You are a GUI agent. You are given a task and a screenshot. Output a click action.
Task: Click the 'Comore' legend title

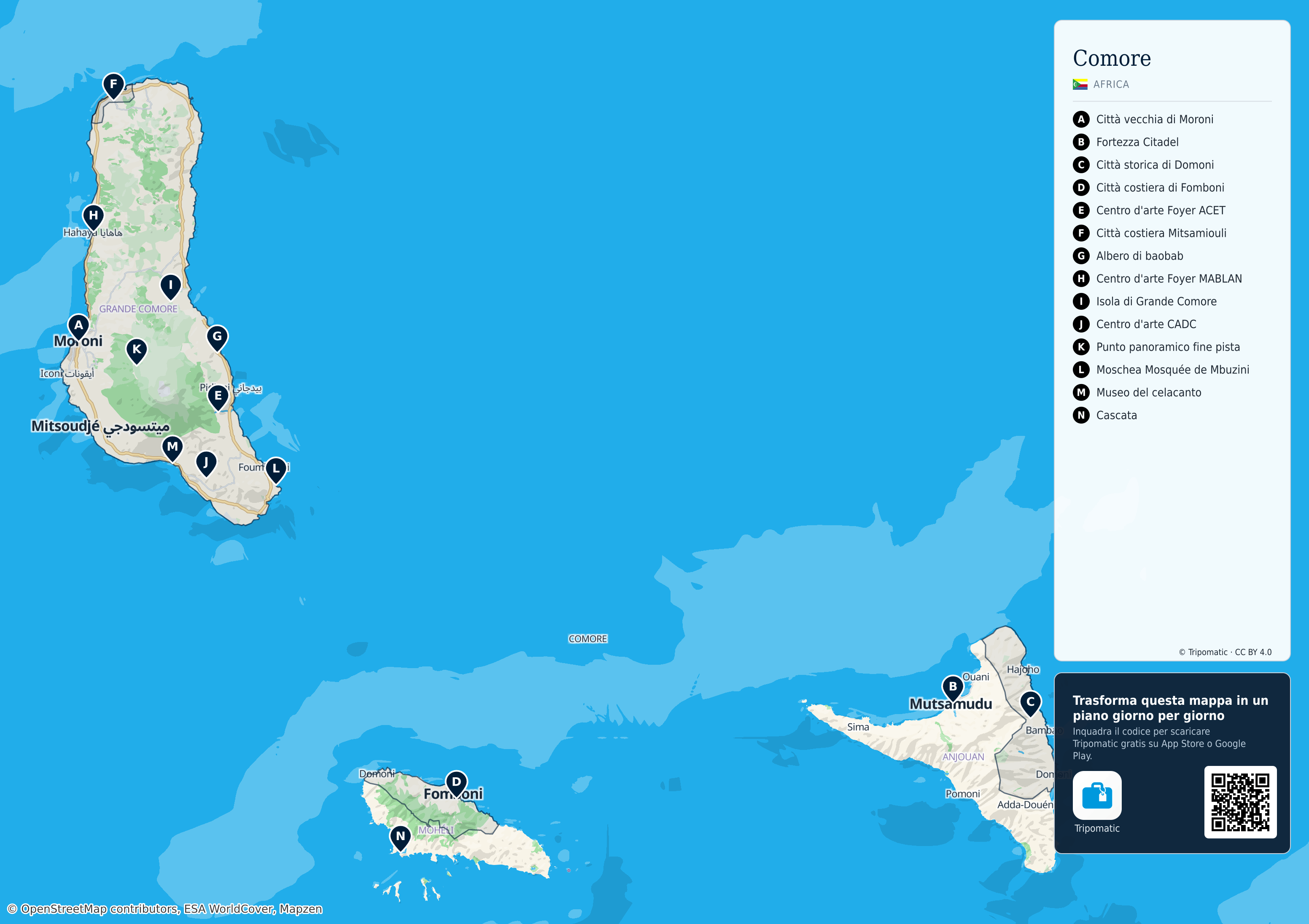[1112, 58]
